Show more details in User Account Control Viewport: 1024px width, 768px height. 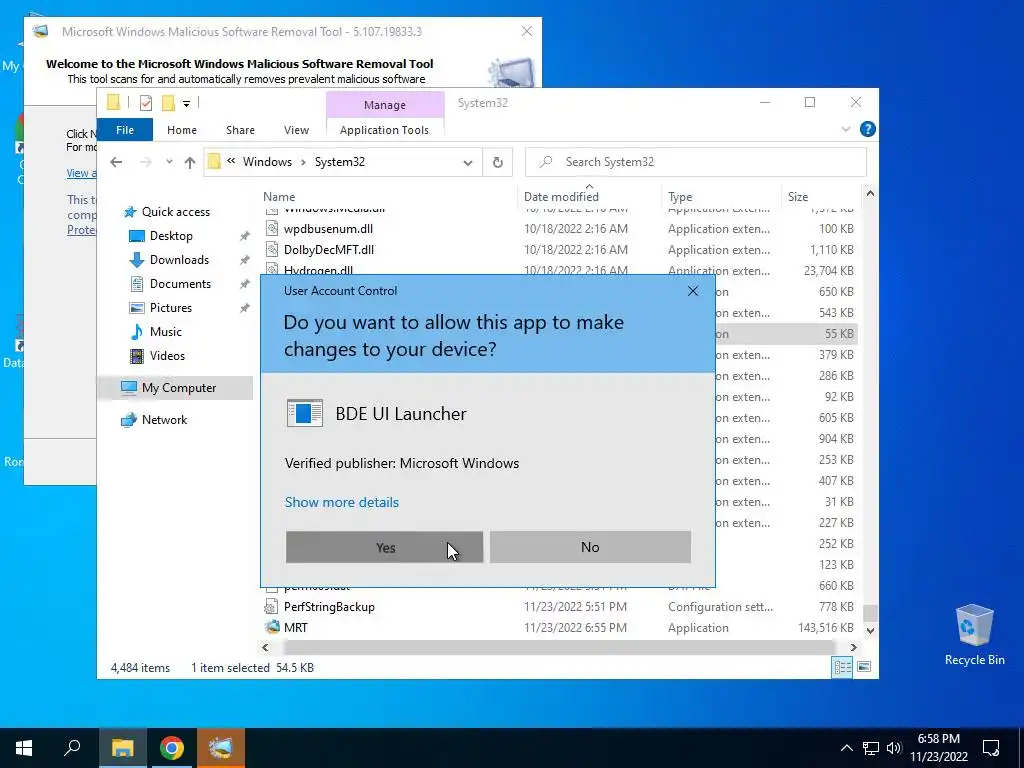coord(342,502)
